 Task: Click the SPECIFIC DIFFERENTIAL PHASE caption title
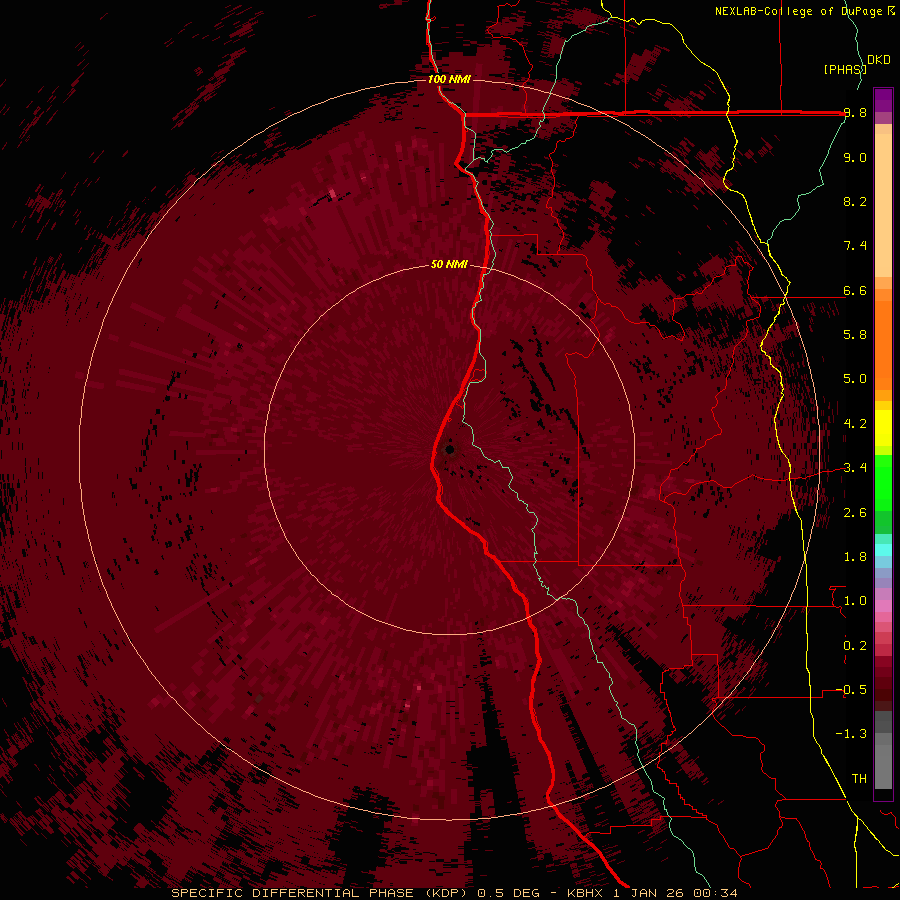(292, 893)
